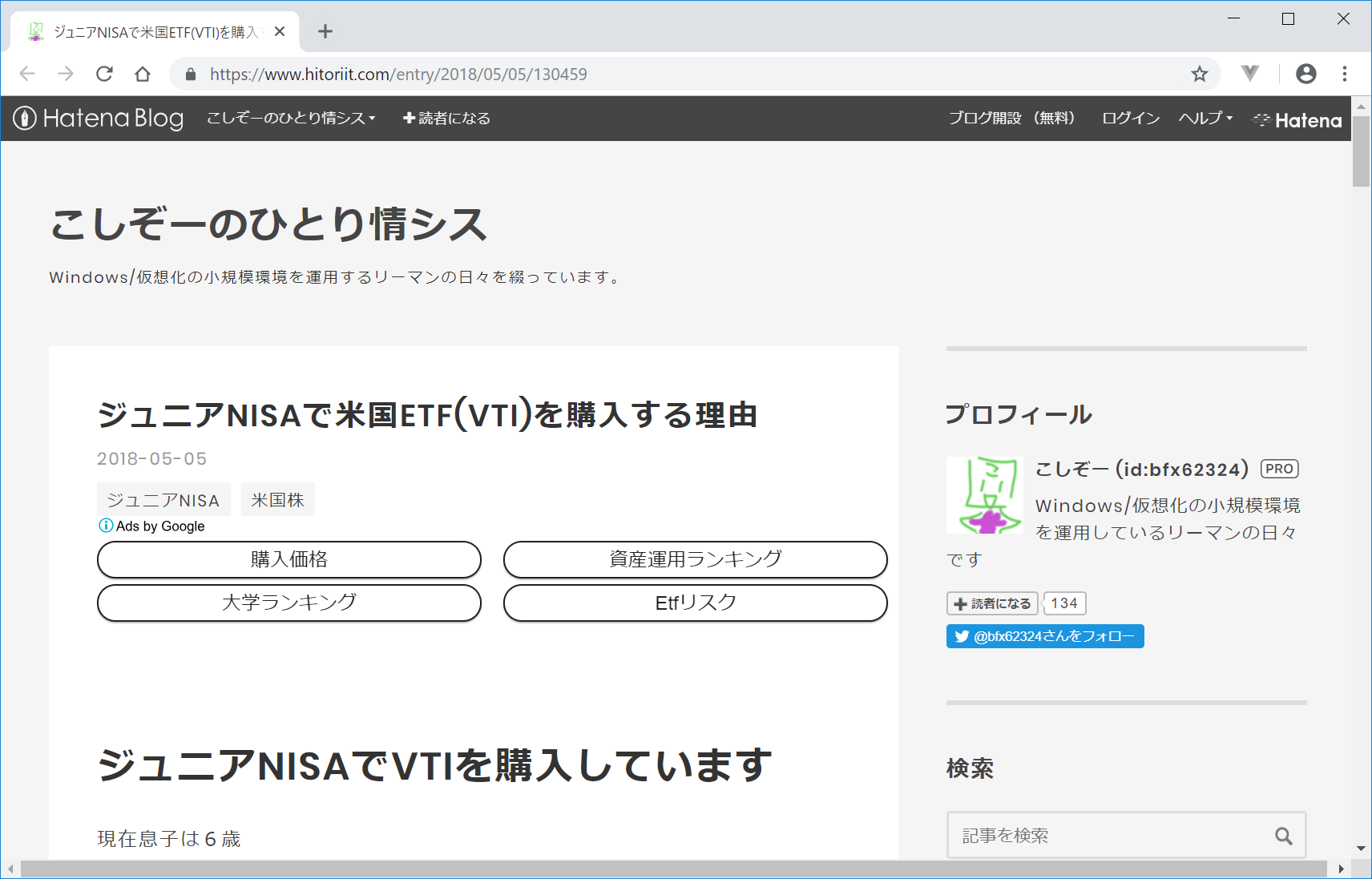Viewport: 1372px width, 879px height.
Task: Go to the browser home page icon
Action: click(143, 74)
